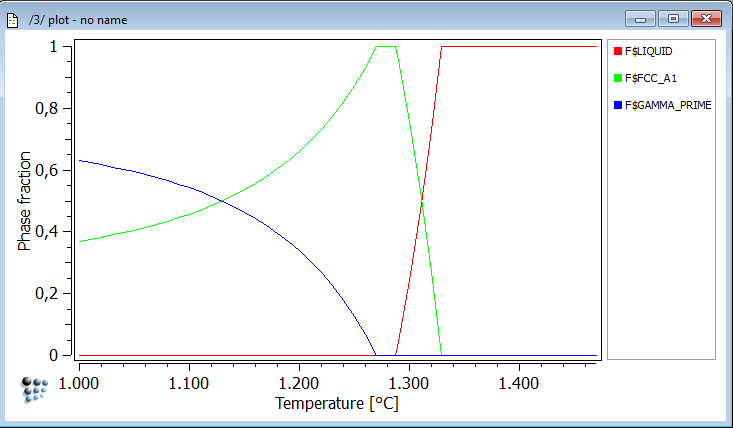733x428 pixels.
Task: Click the empty area of the legend panel
Action: 661,240
